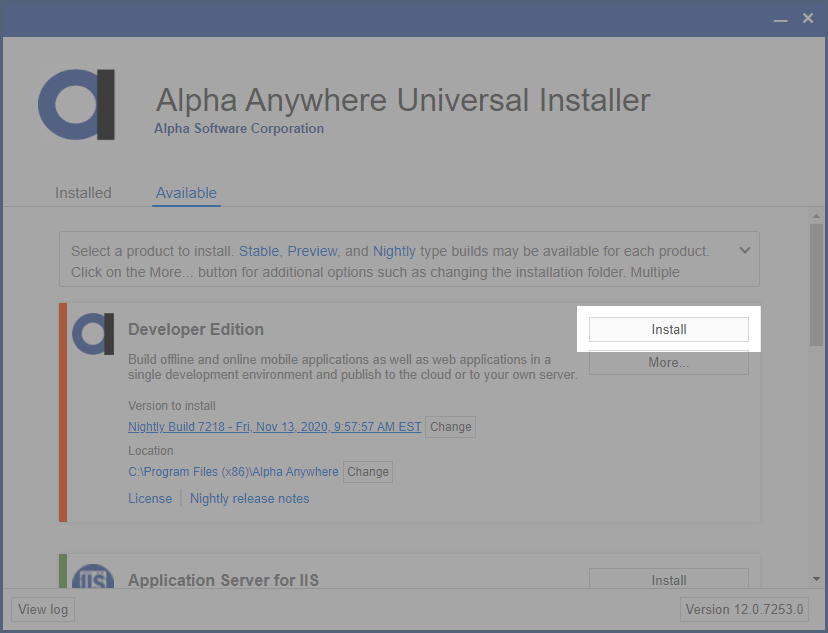The height and width of the screenshot is (633, 828).
Task: Install Application Server for IIS
Action: point(669,579)
